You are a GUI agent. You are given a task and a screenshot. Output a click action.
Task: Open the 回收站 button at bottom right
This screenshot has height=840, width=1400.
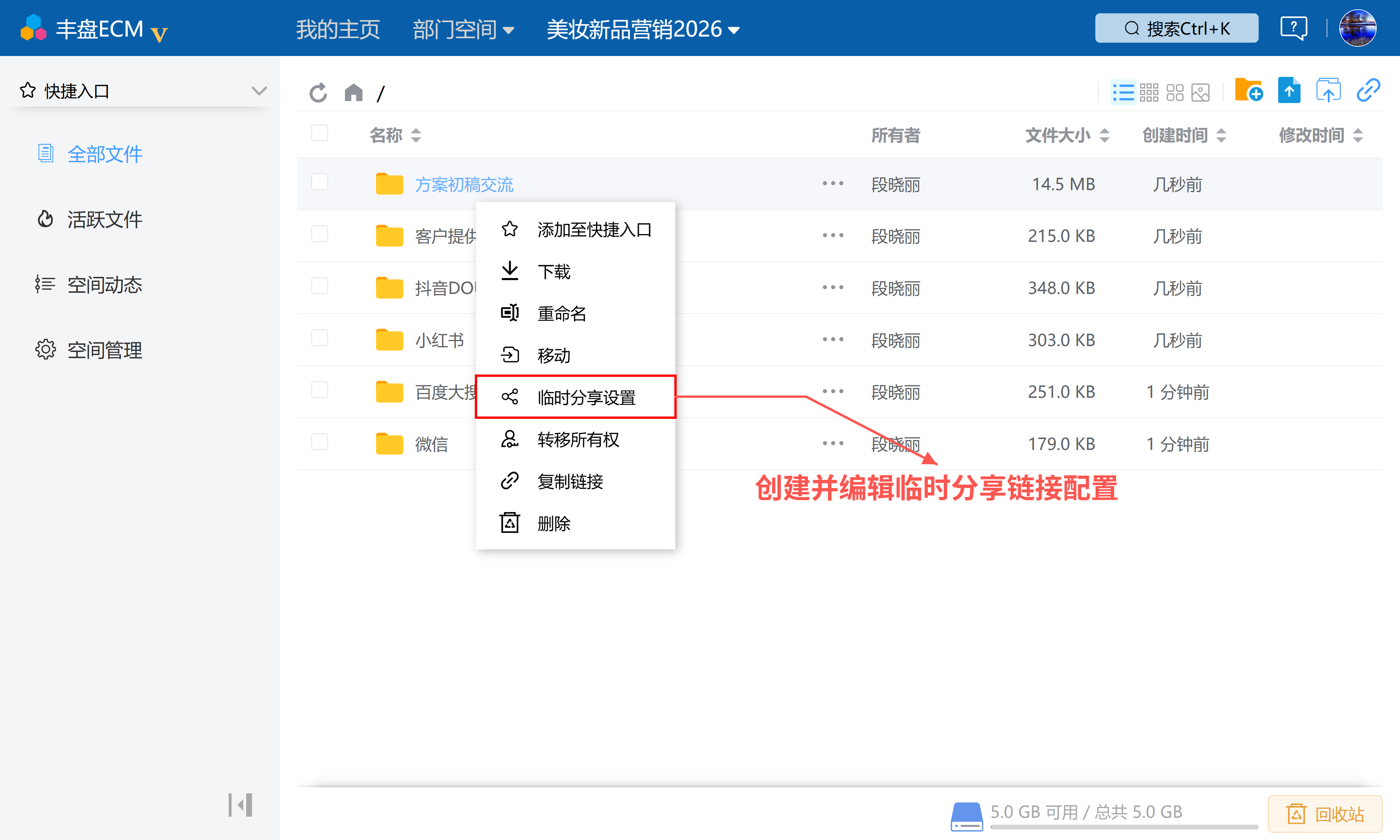pyautogui.click(x=1325, y=814)
